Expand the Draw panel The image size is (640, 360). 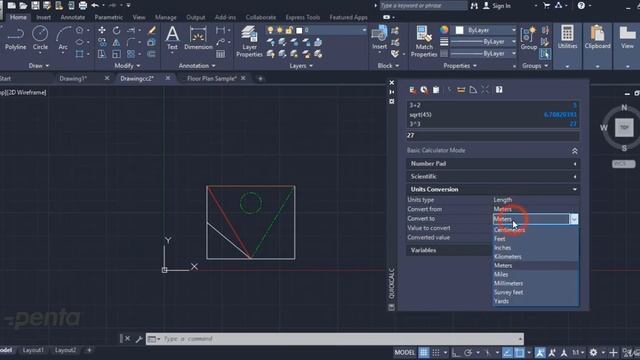coord(39,66)
